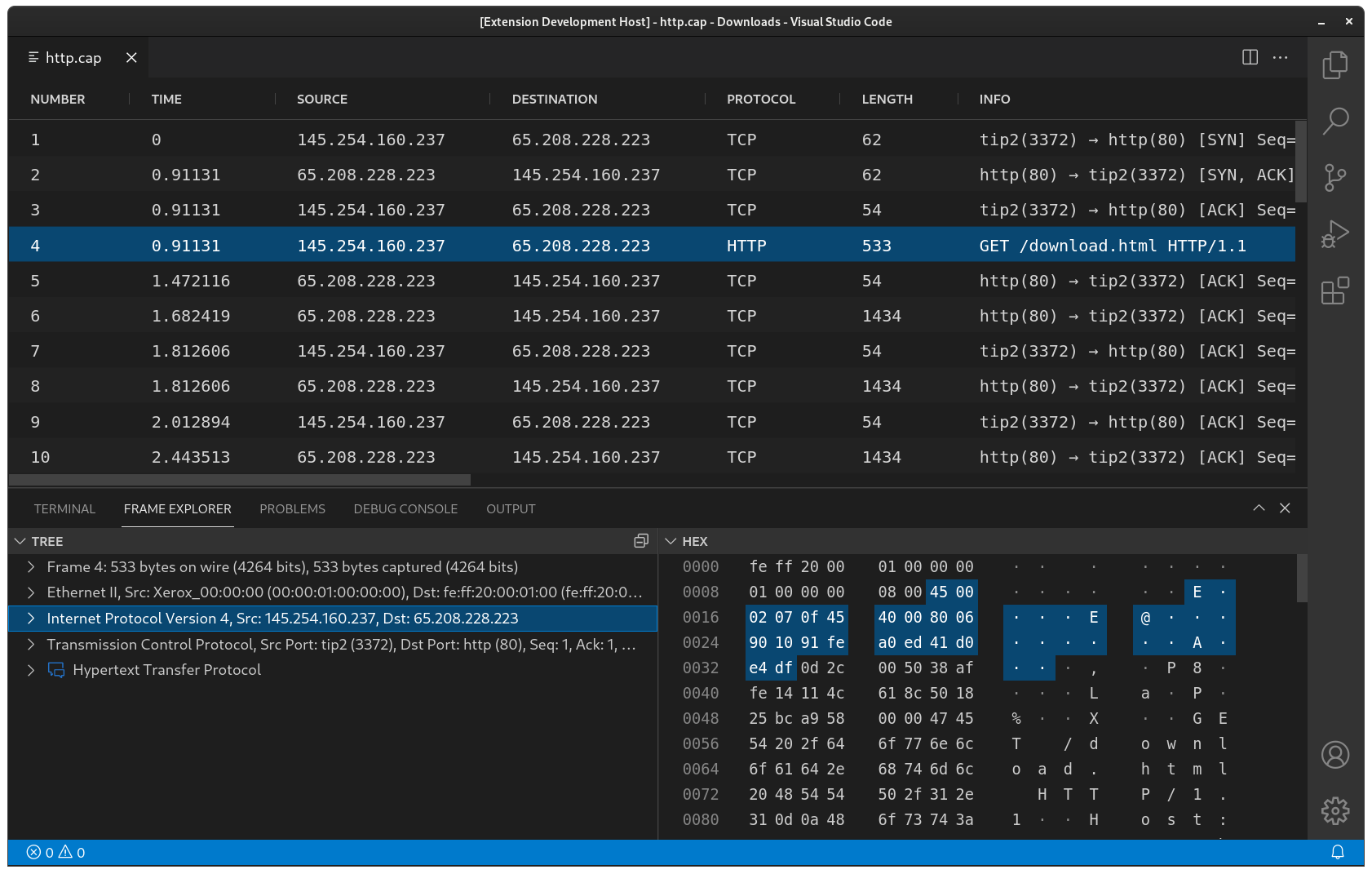1372x874 pixels.
Task: Click the notifications bell in status bar
Action: [x=1338, y=852]
